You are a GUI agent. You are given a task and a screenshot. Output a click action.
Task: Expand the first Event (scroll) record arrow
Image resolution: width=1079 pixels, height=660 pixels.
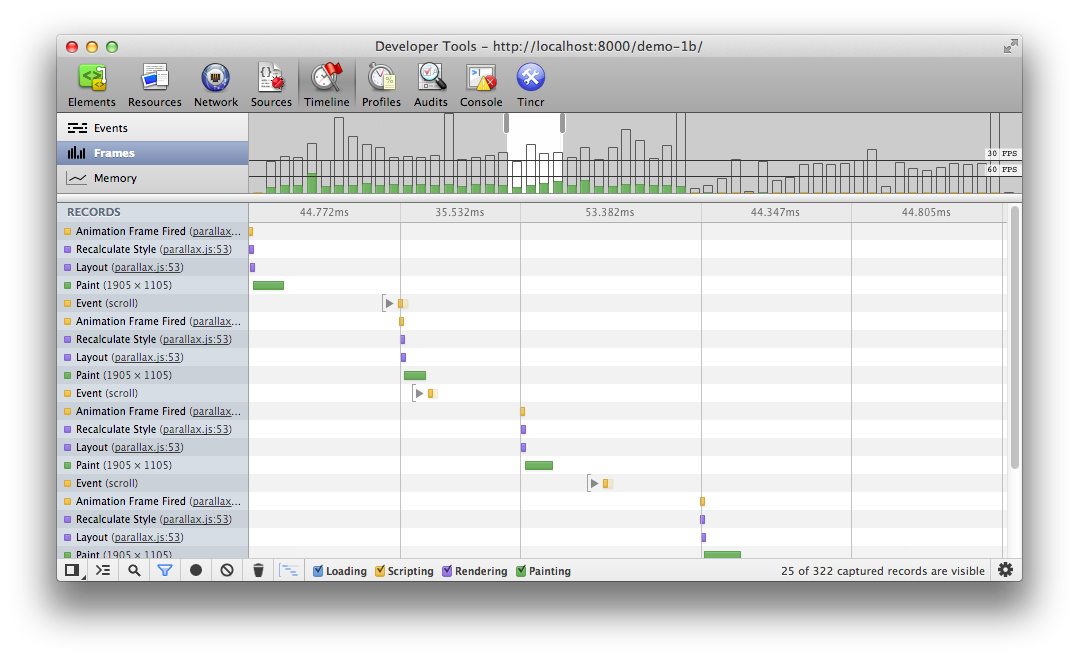click(x=389, y=303)
